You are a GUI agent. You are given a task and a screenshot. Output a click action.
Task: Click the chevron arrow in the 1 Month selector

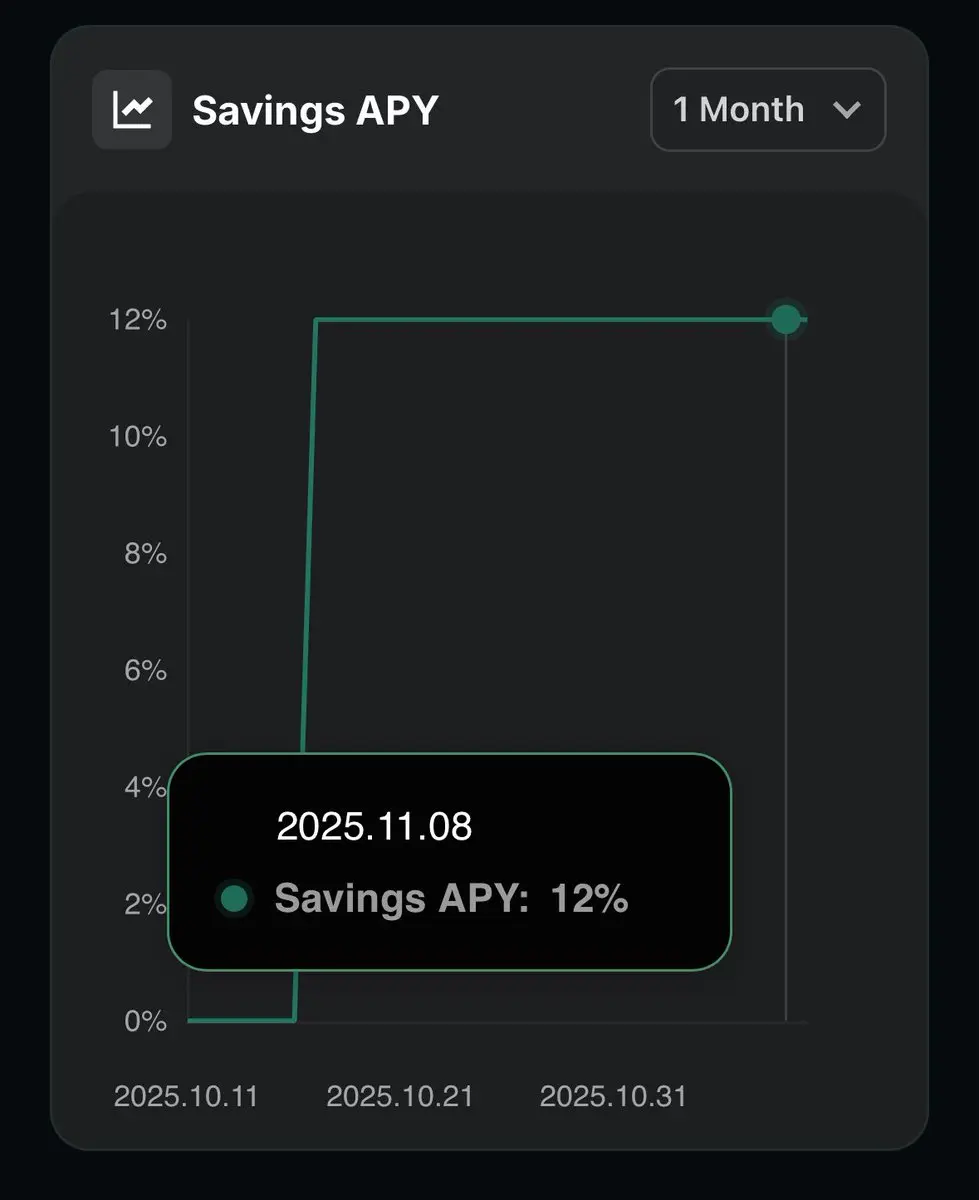pyautogui.click(x=846, y=110)
